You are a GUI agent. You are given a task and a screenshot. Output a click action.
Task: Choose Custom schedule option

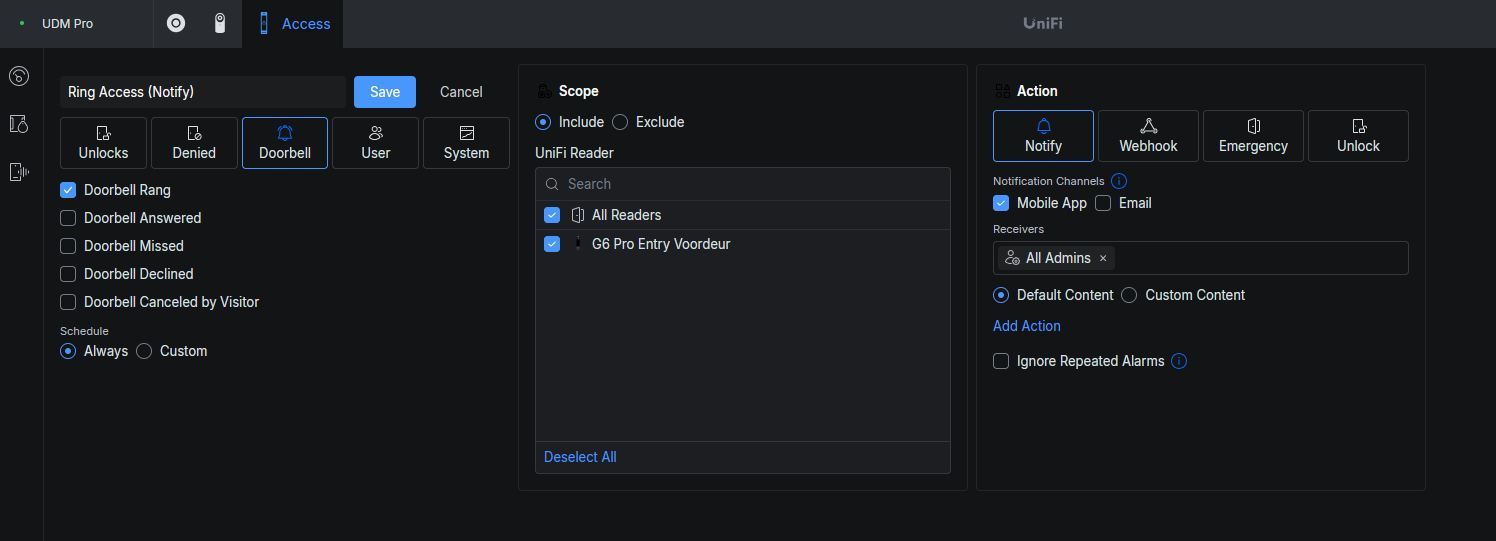[144, 351]
